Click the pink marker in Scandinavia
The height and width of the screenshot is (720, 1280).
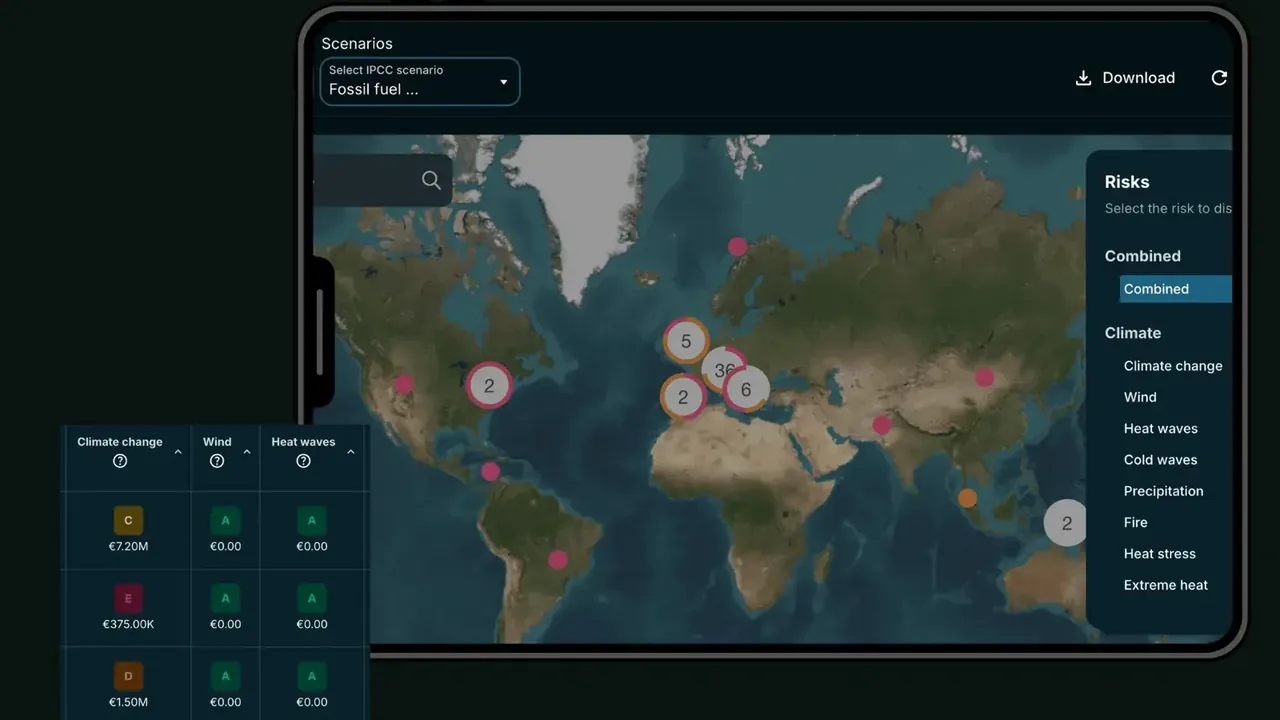click(737, 247)
